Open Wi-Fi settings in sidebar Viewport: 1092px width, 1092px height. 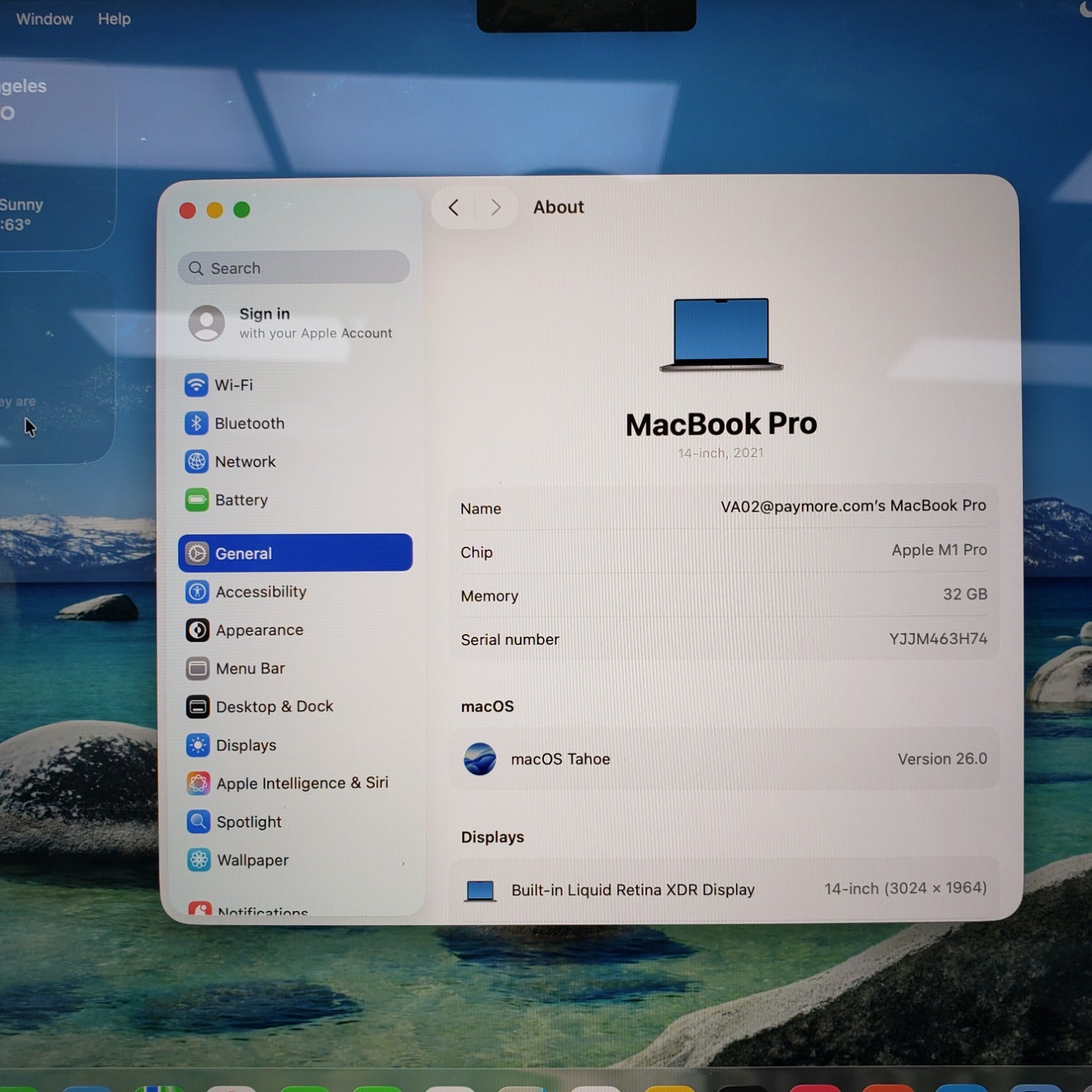(x=233, y=385)
